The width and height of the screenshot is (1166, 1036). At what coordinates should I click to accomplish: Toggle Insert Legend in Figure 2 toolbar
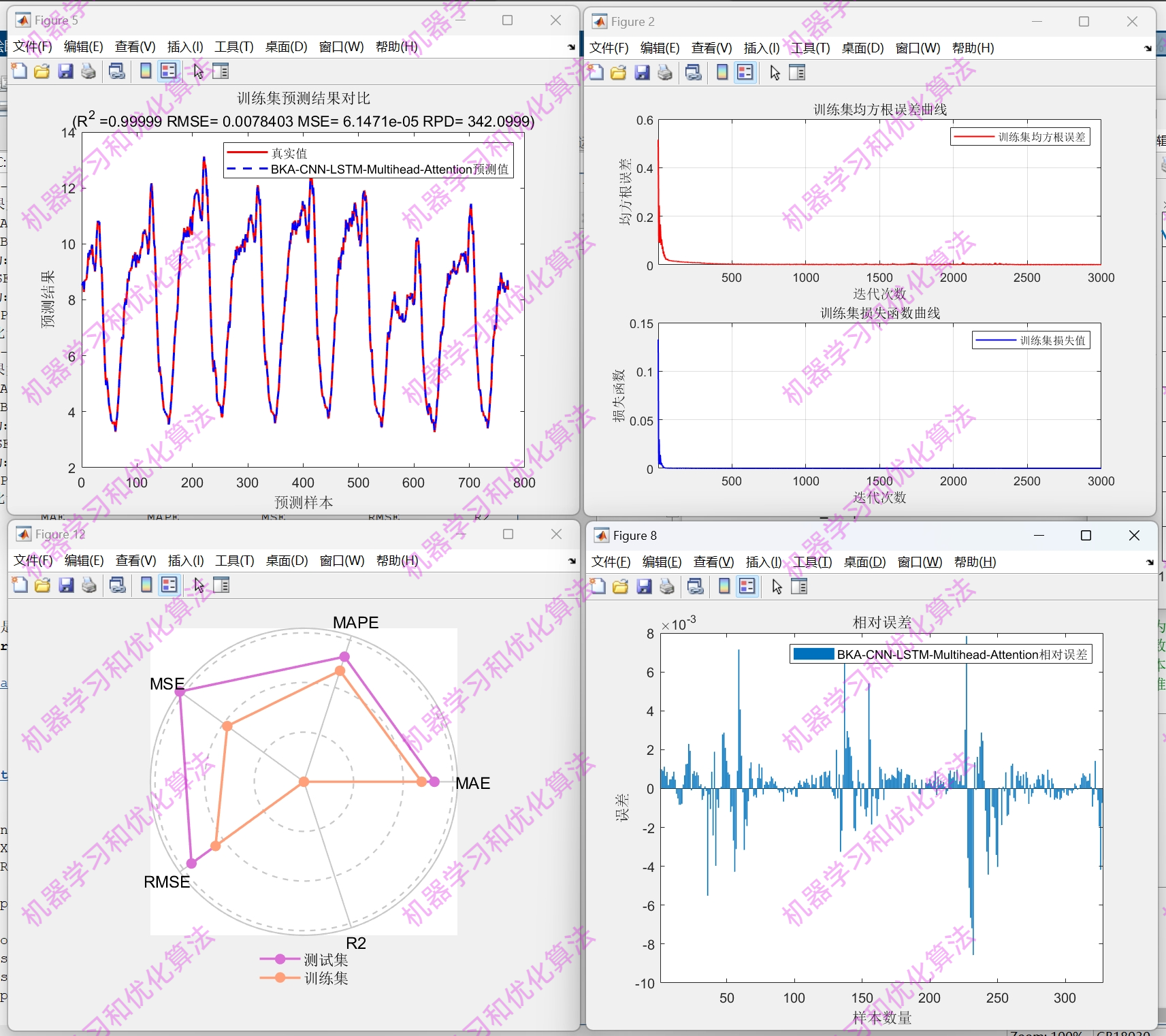[x=745, y=72]
